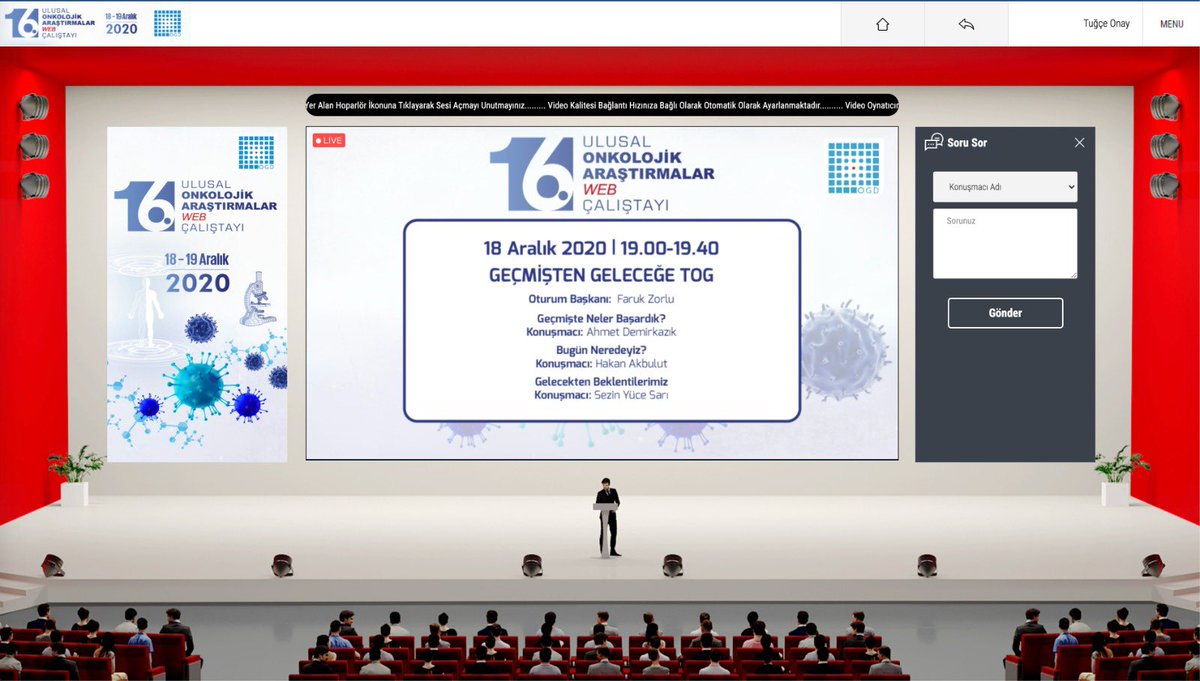Click the text "18 Aralık 2020 | 19.00-19.40"
The width and height of the screenshot is (1200, 681).
(x=601, y=248)
